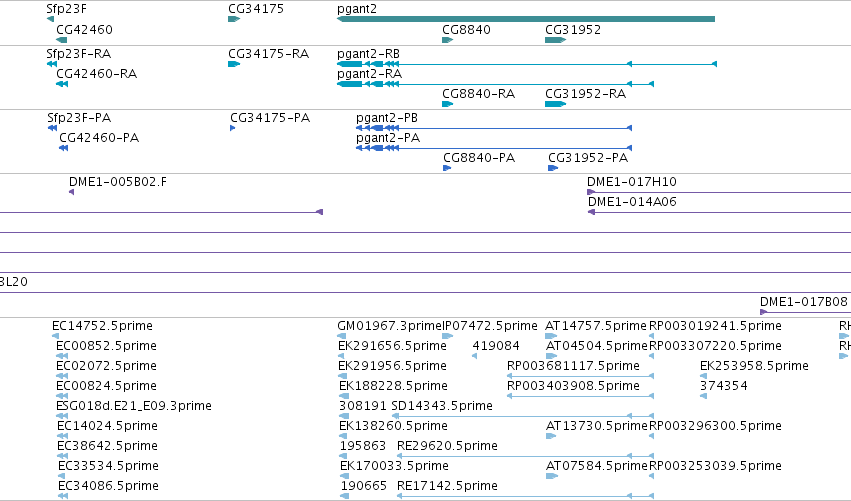Viewport: 851px width, 501px height.
Task: Click the EC38642.5prime EST label
Action: [x=107, y=446]
